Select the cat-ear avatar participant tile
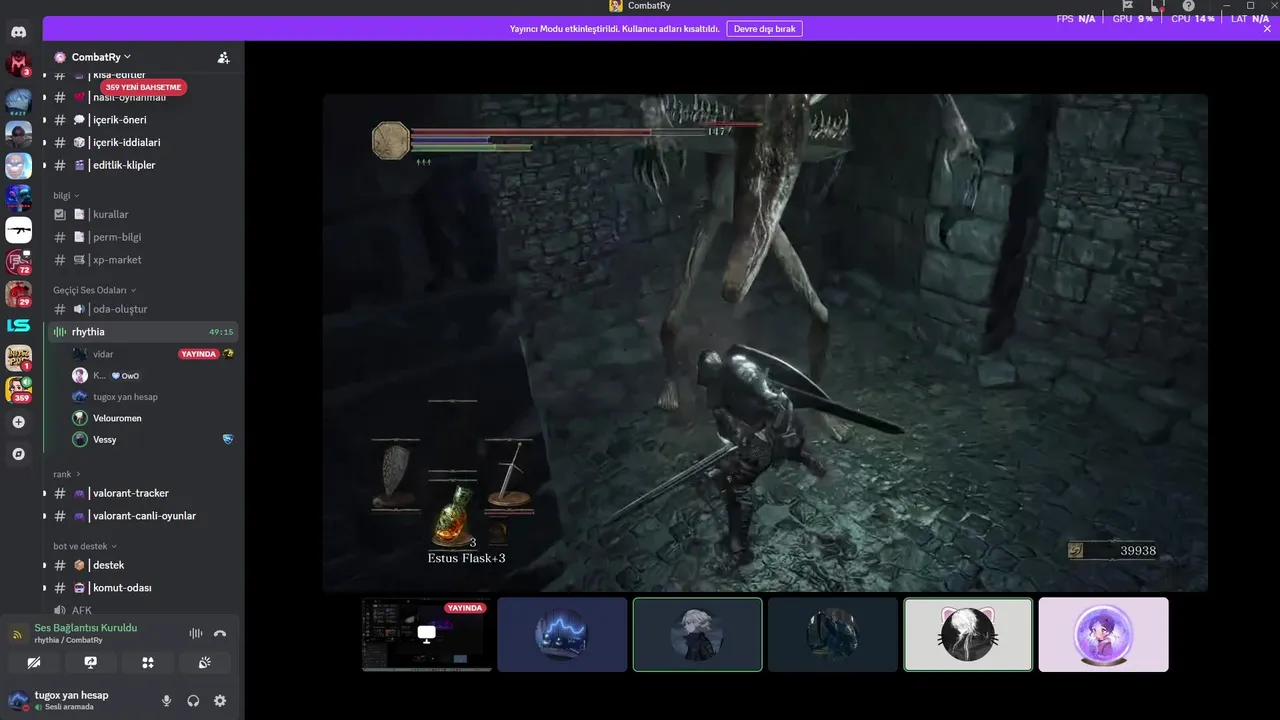Image resolution: width=1280 pixels, height=720 pixels. point(968,634)
